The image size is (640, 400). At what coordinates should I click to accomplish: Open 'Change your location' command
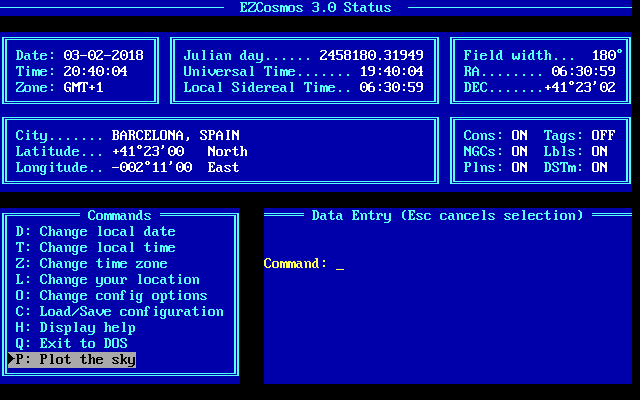point(107,280)
